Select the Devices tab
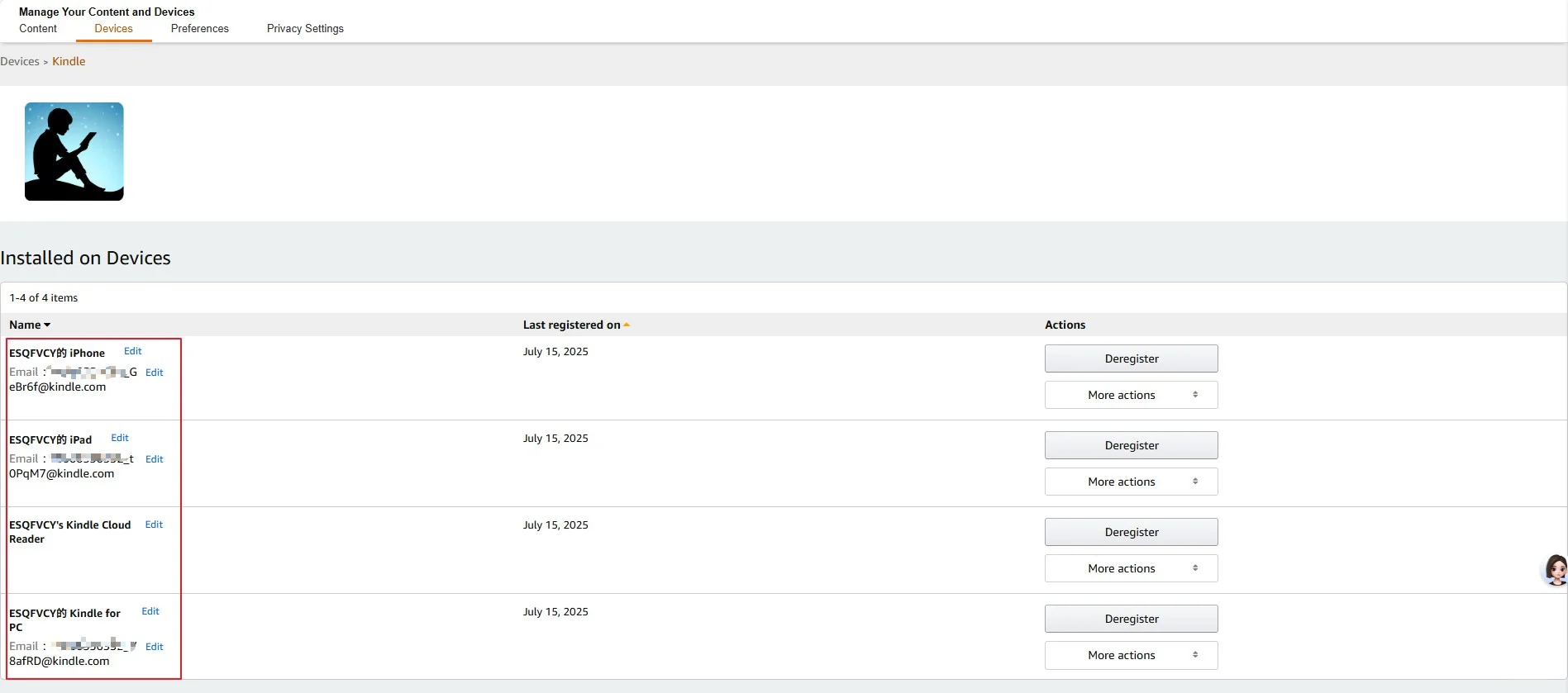Image resolution: width=1568 pixels, height=693 pixels. point(113,28)
